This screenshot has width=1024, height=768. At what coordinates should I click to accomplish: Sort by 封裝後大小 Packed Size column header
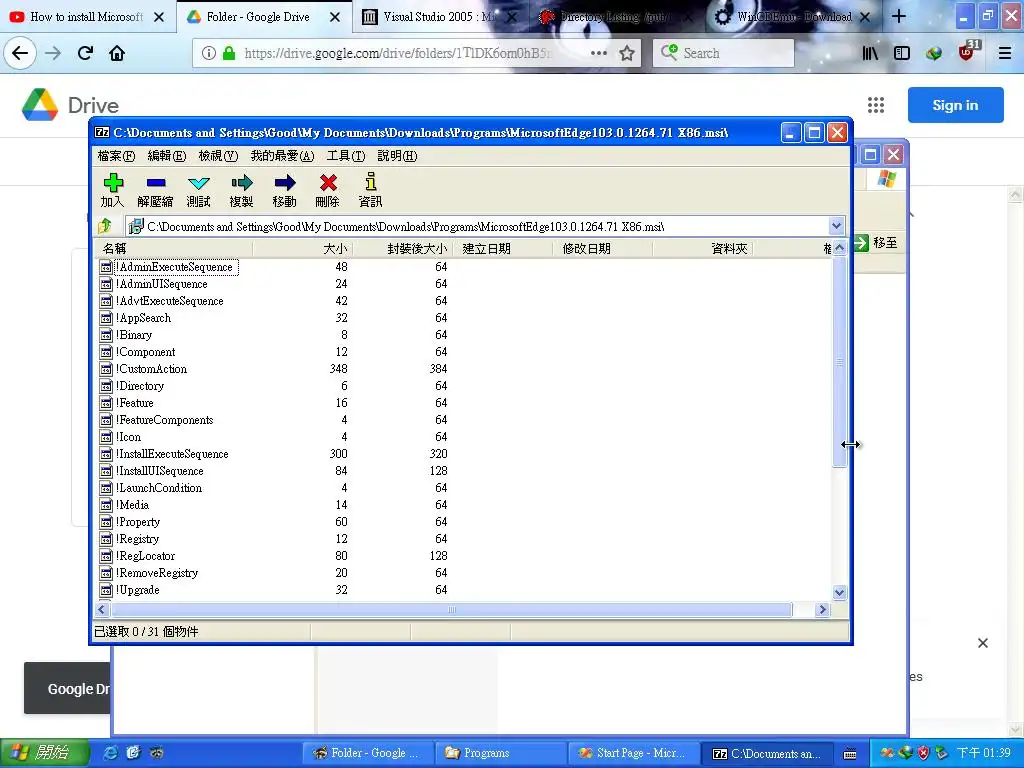(x=402, y=248)
